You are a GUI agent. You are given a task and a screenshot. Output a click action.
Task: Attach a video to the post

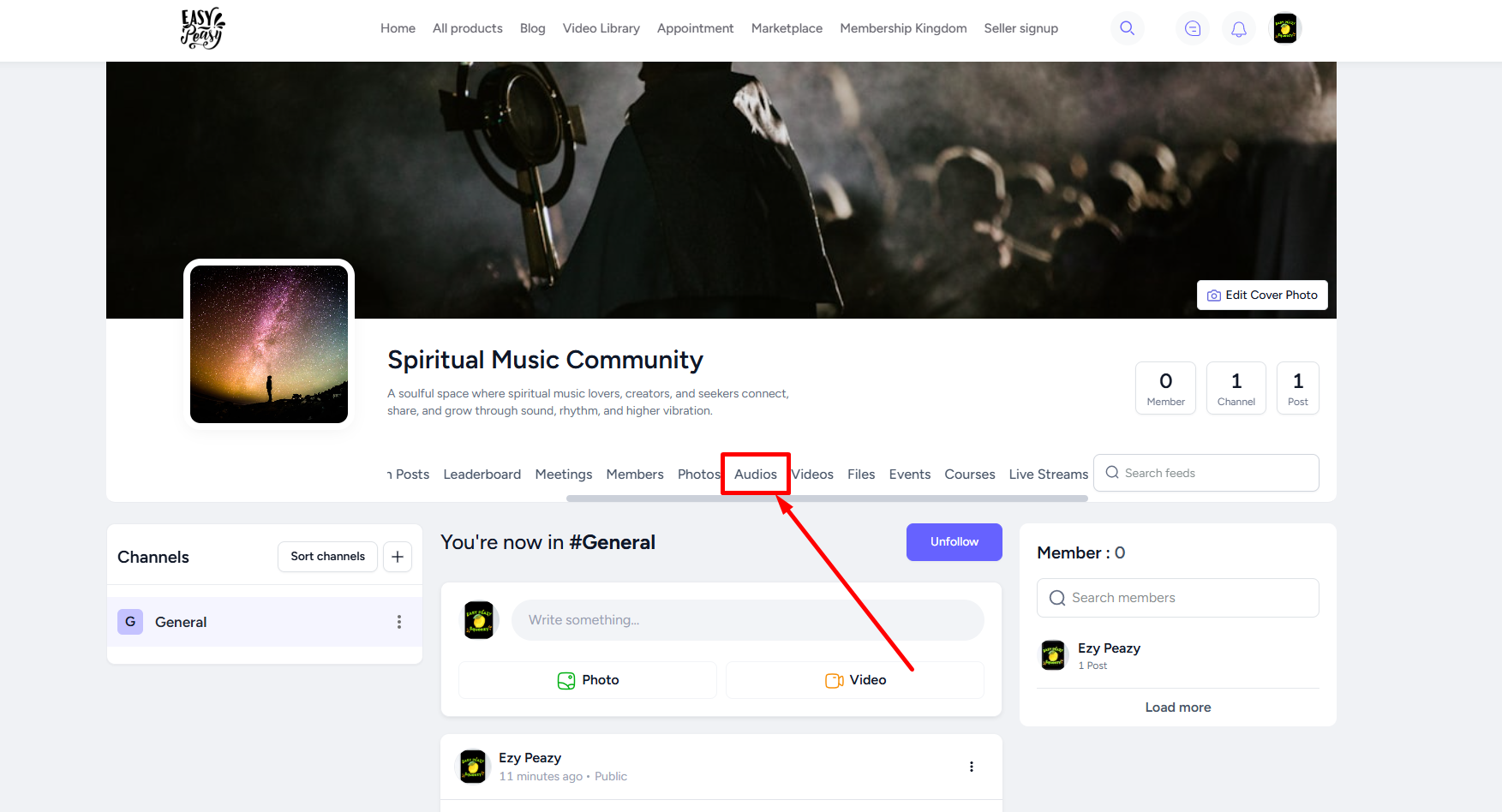[855, 680]
